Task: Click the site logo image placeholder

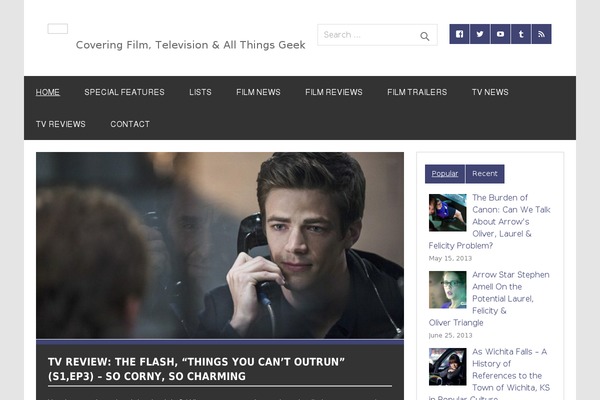Action: tap(58, 29)
